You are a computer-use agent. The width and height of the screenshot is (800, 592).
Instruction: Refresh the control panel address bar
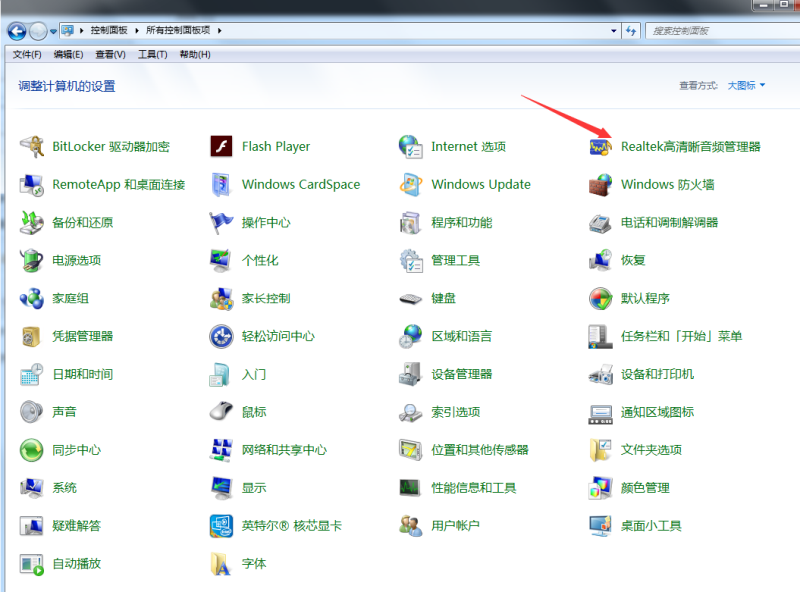[x=631, y=31]
